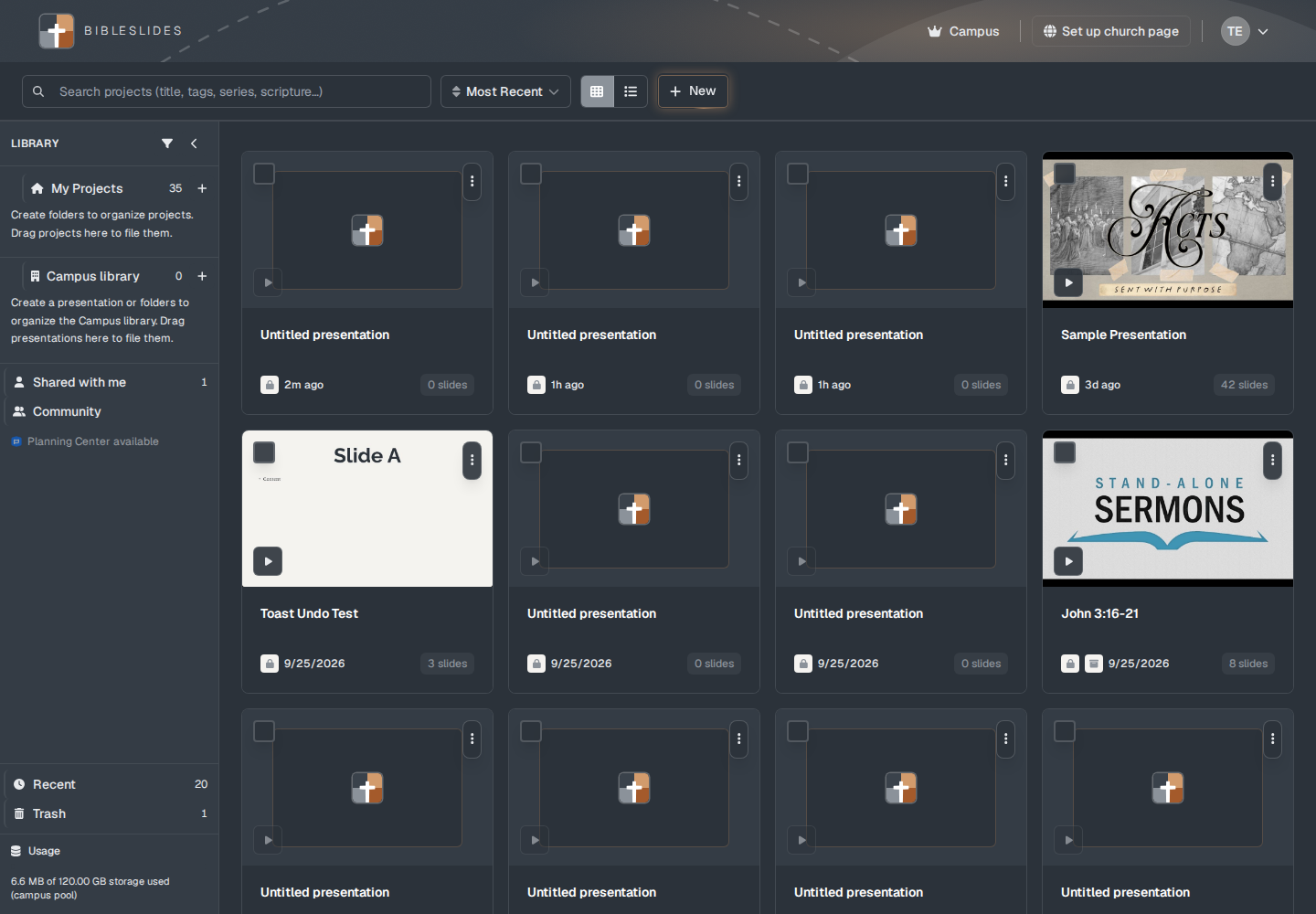Click the lock icon on John 3:16-21
Image resolution: width=1316 pixels, height=914 pixels.
tap(1070, 664)
